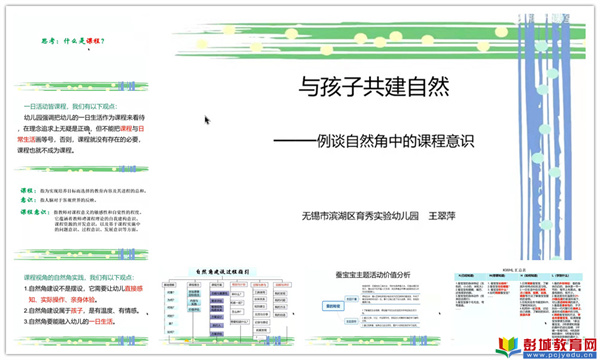Select the 自然角建设流程指引 flowchart thumbnail

click(227, 305)
